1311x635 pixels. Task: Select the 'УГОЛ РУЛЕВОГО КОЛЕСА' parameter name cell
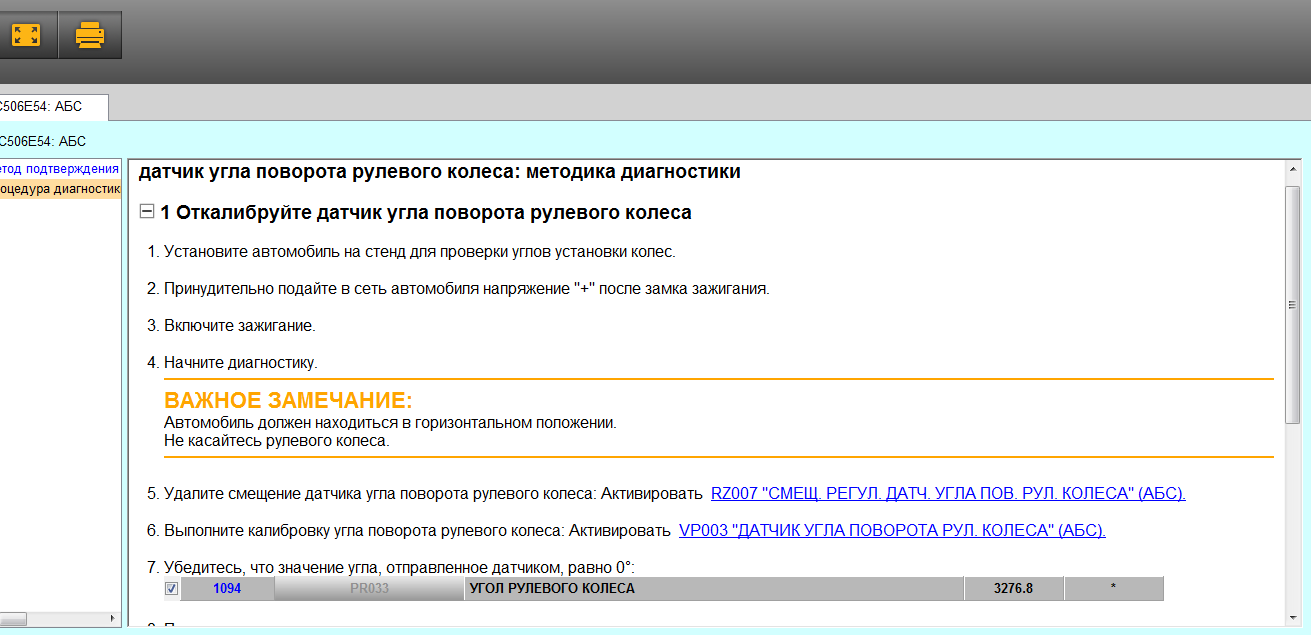coord(713,589)
